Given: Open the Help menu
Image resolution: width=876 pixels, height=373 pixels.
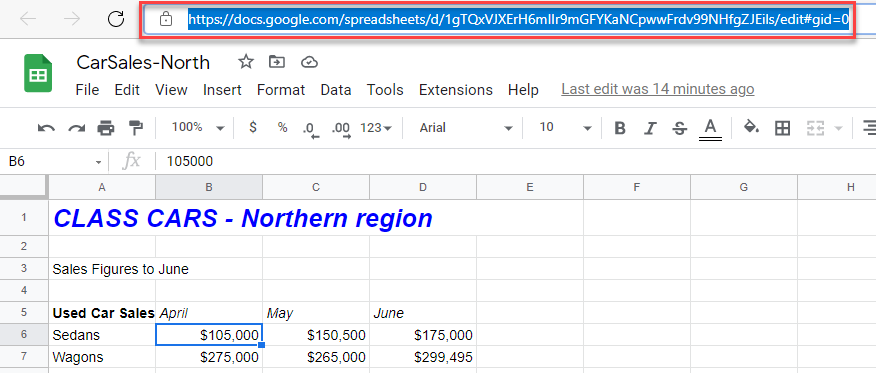Looking at the screenshot, I should tap(523, 90).
